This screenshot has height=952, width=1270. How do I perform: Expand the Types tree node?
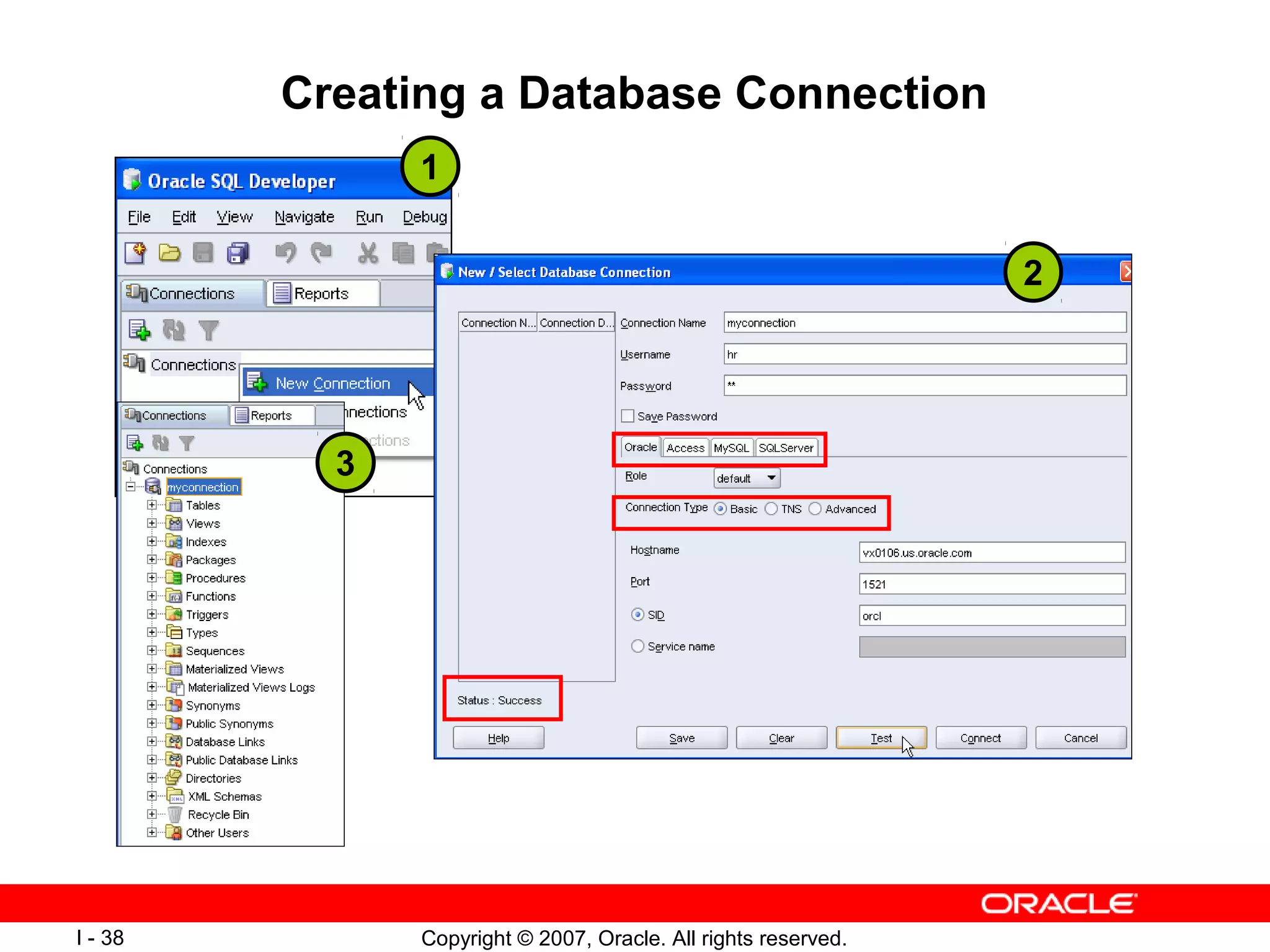[152, 632]
